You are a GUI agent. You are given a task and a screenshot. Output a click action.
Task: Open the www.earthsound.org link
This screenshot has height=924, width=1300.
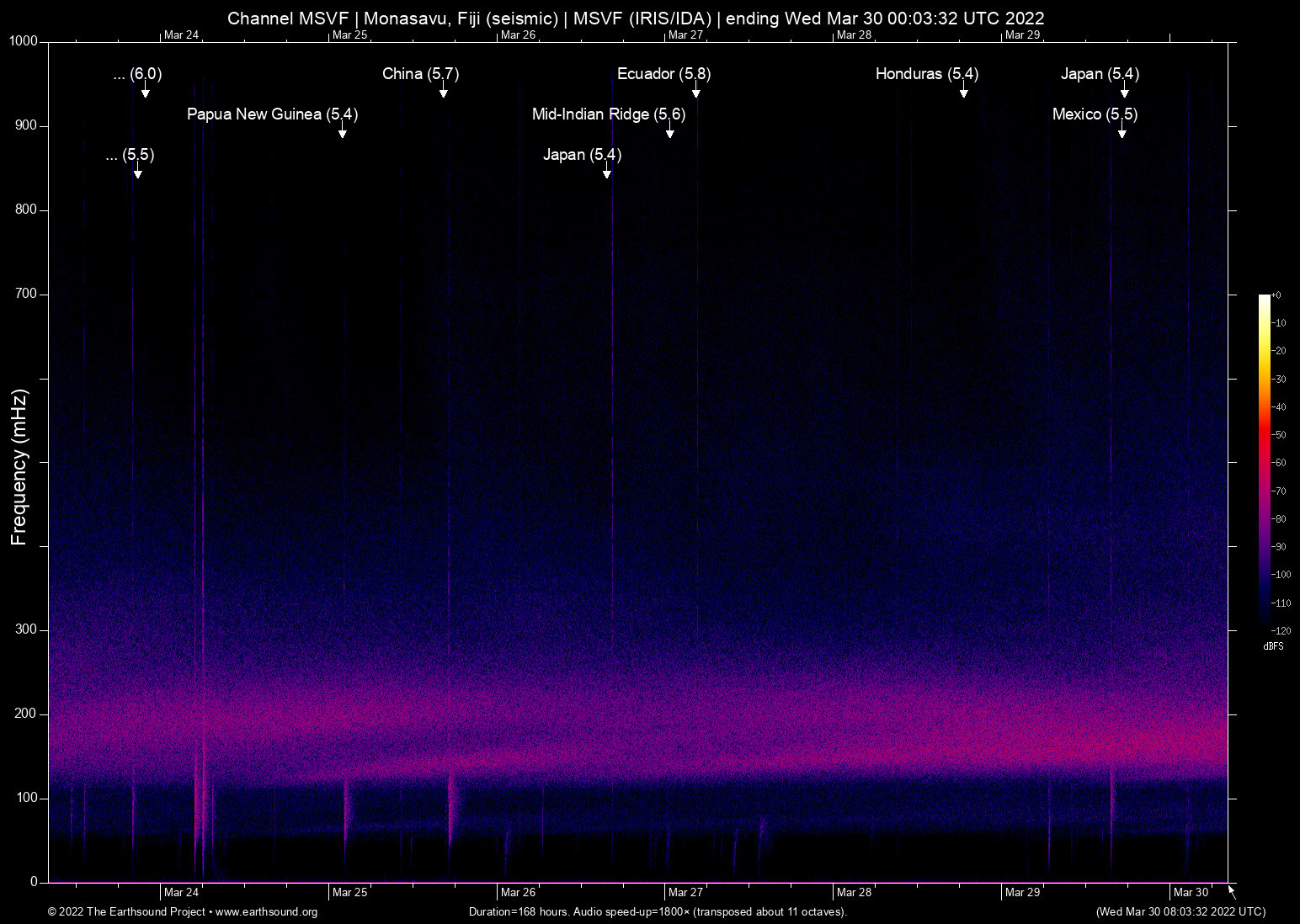[x=266, y=912]
